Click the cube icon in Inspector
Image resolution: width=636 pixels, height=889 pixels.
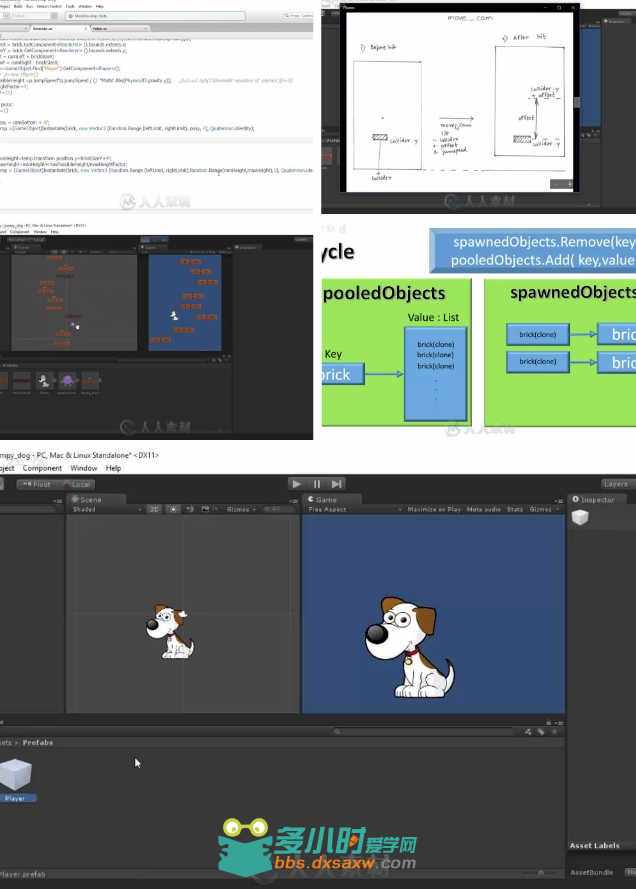tap(580, 517)
